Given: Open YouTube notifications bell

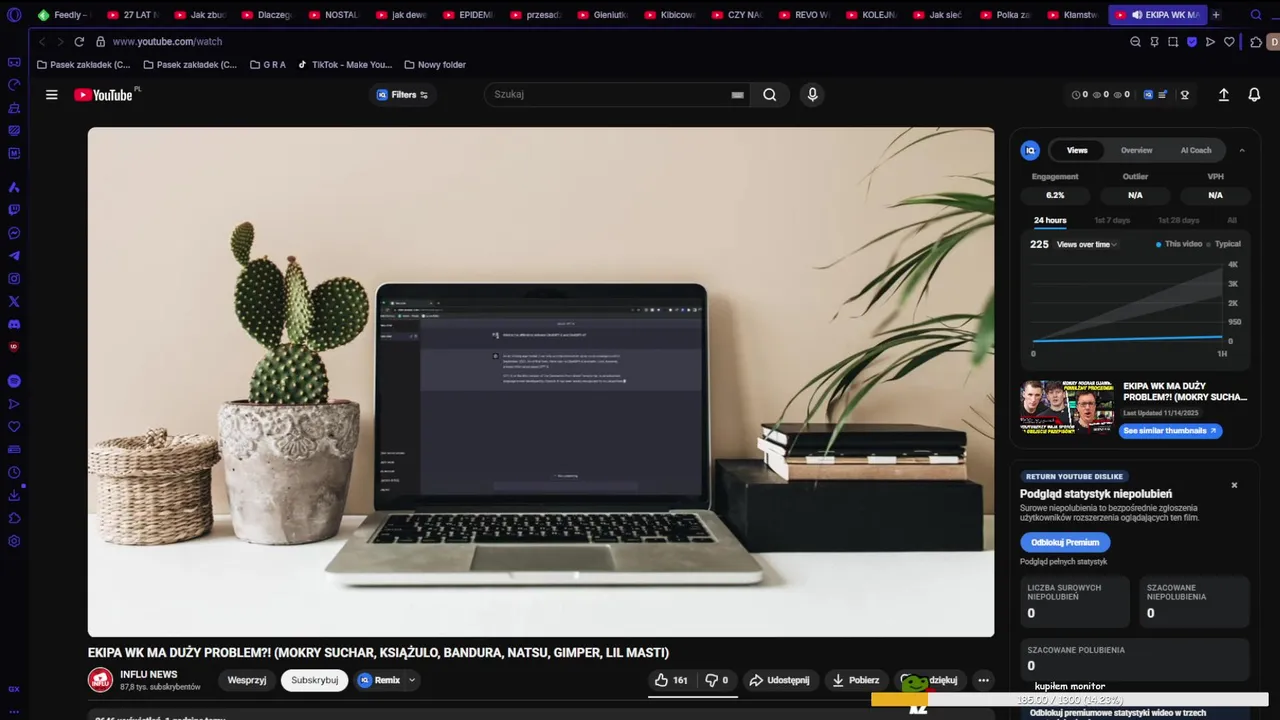Looking at the screenshot, I should point(1254,95).
